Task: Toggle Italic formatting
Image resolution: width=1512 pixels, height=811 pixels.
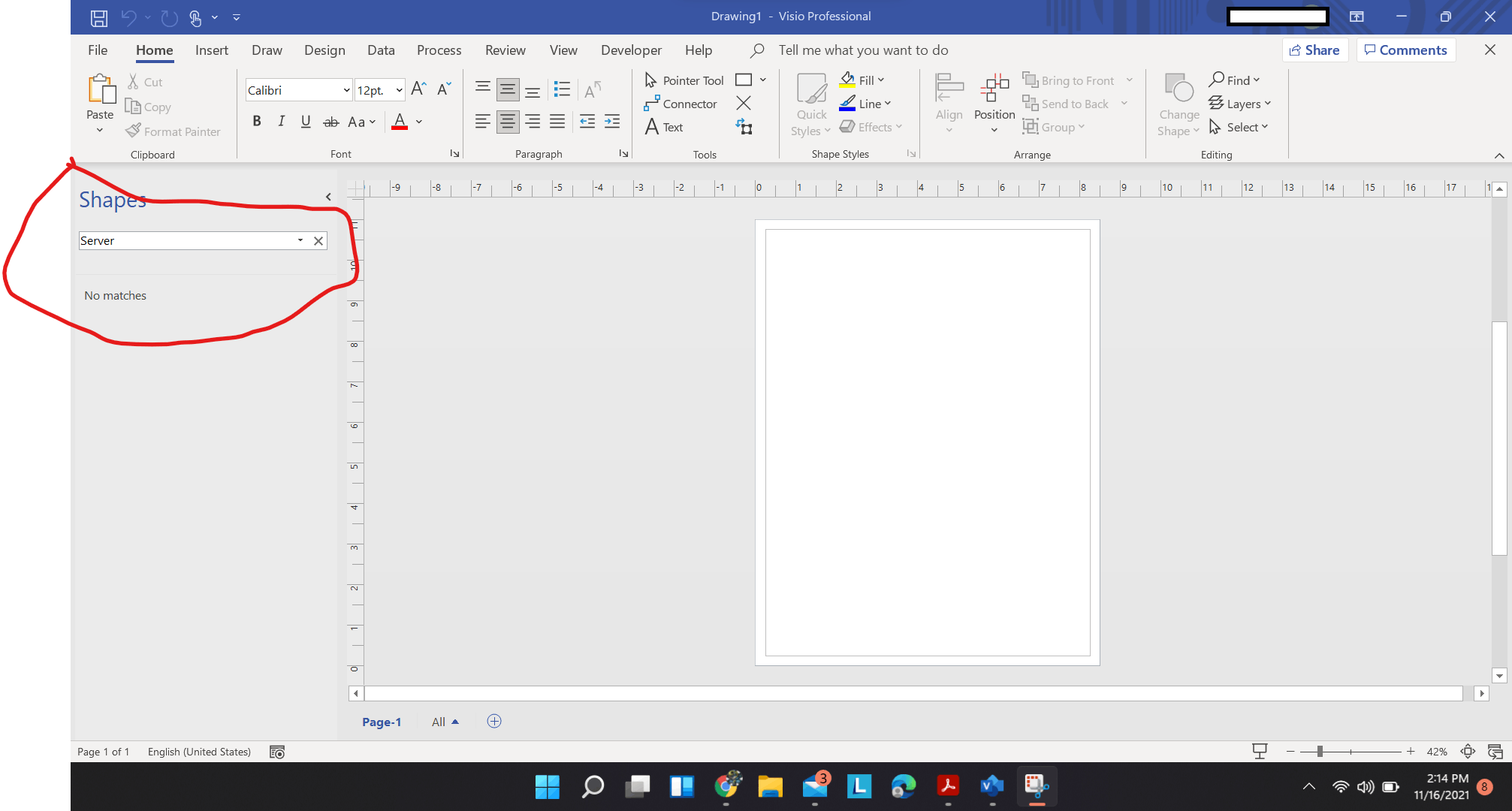Action: tap(281, 121)
